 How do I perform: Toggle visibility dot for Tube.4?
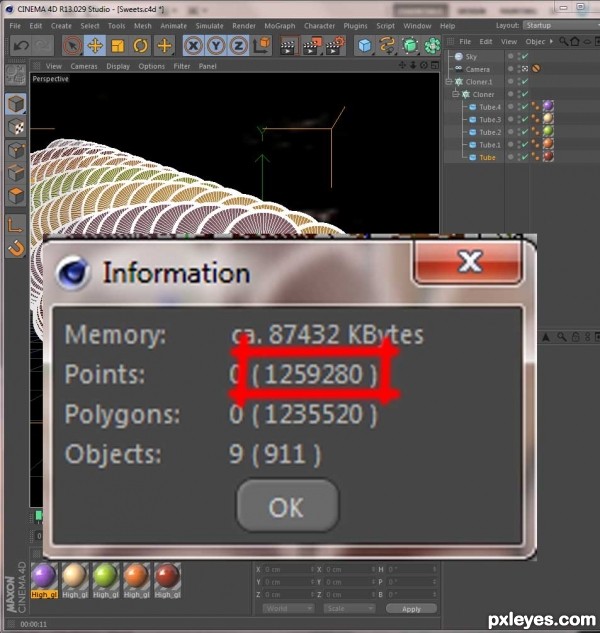pos(511,107)
